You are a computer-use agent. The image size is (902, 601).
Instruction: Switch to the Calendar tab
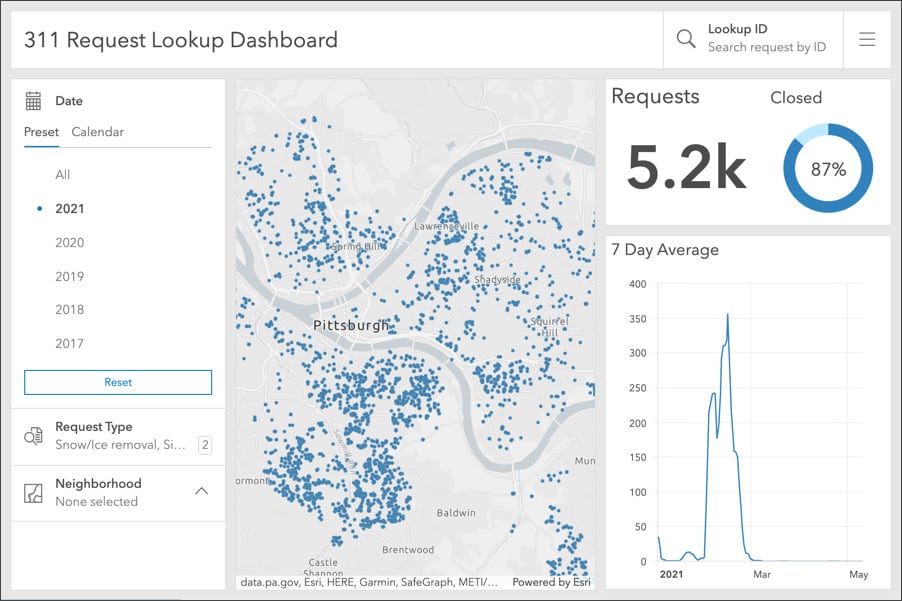(97, 132)
